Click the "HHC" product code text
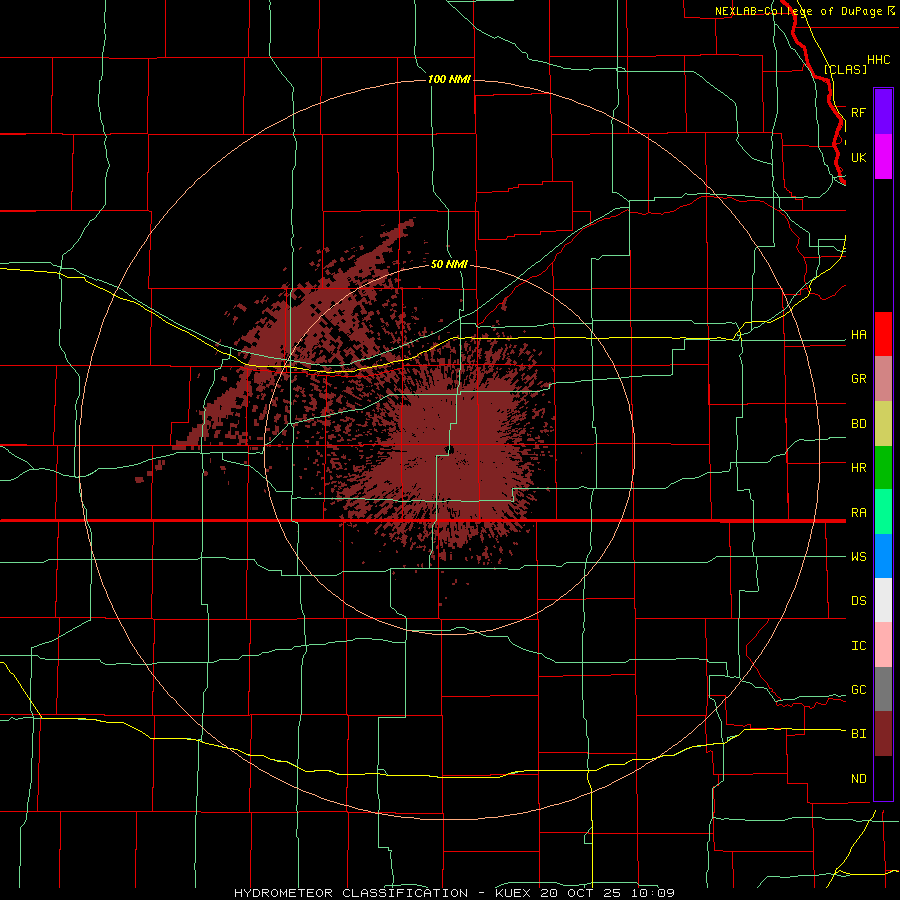The image size is (900, 900). click(878, 60)
